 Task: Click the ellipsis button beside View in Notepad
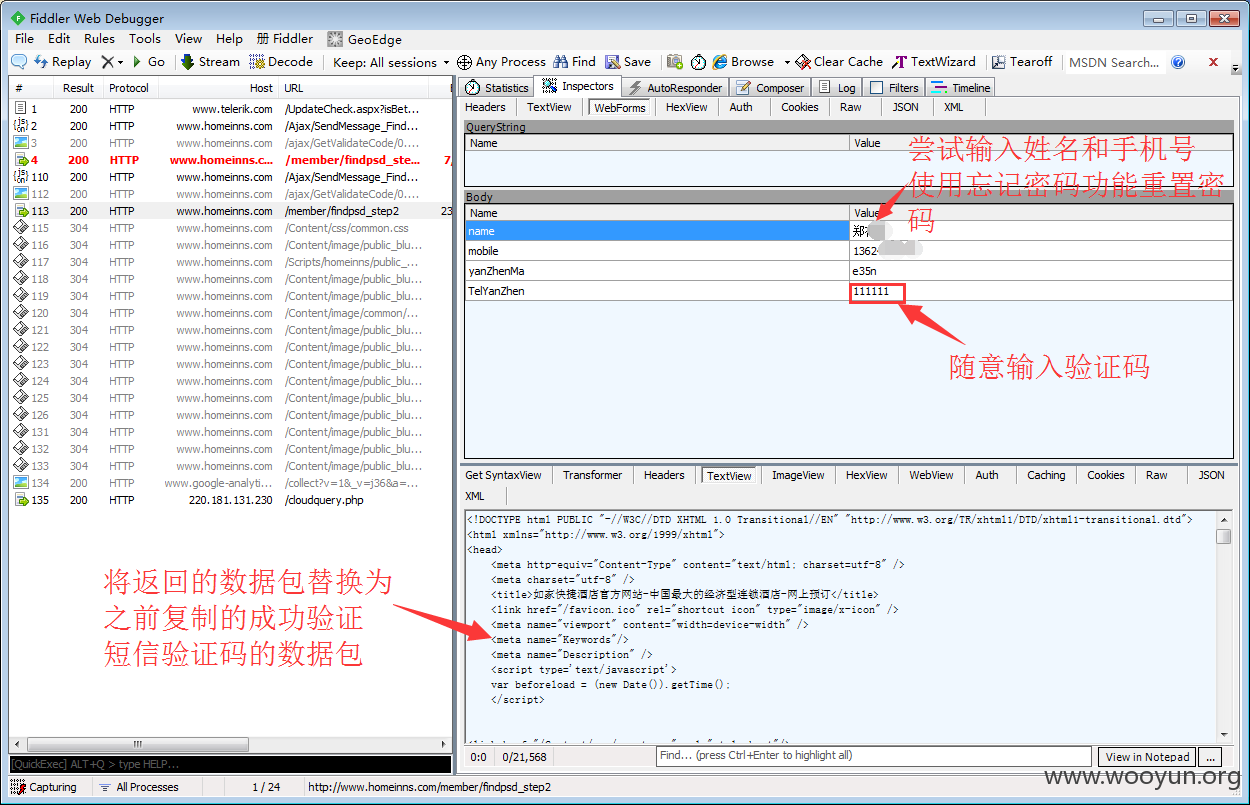click(x=1210, y=757)
